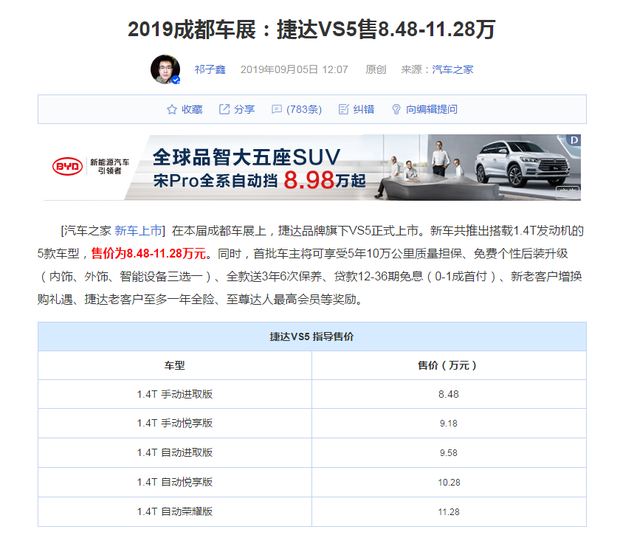Click the ad marker icon on banner corner

click(574, 140)
